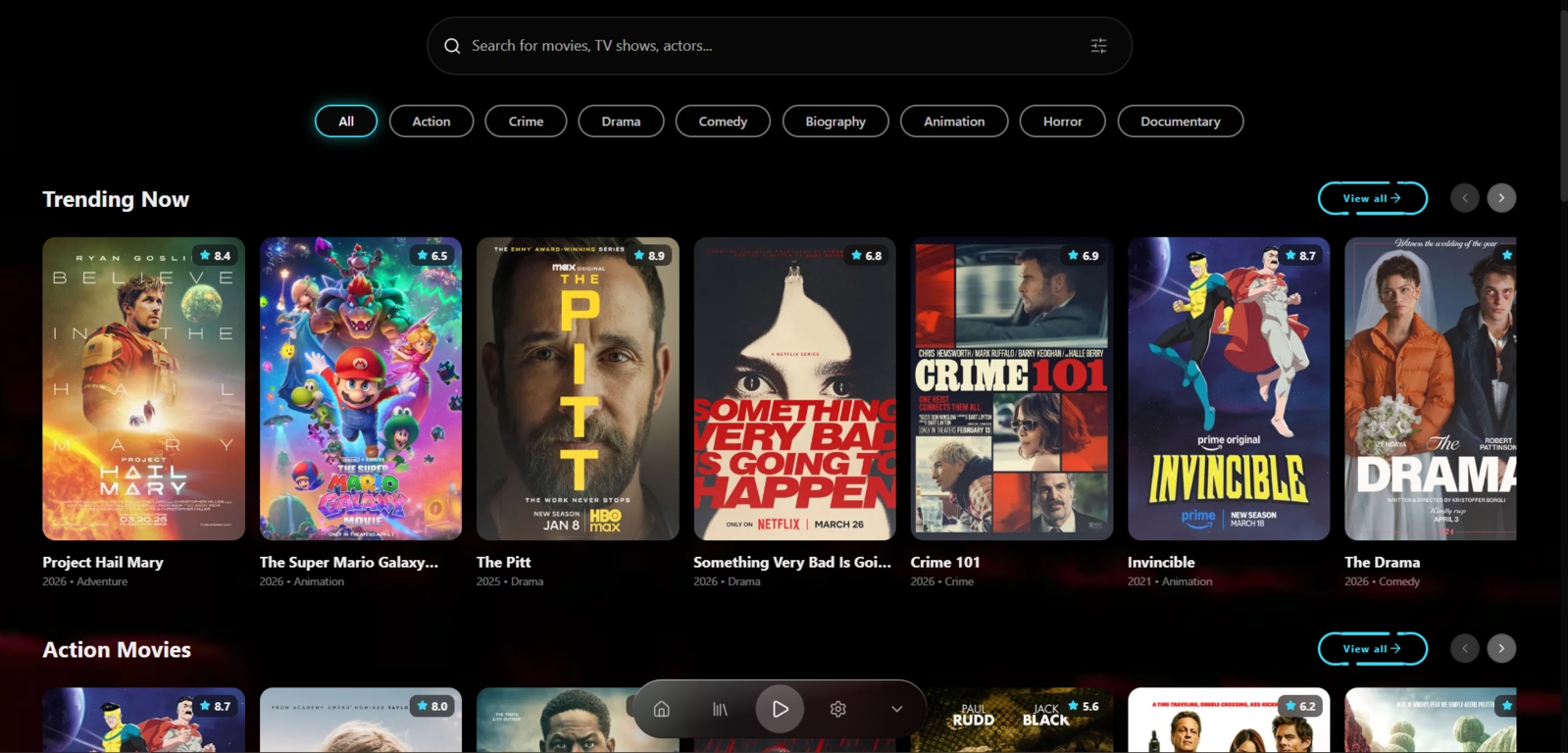Open The Pitt poster
This screenshot has width=1568, height=753.
coord(578,388)
